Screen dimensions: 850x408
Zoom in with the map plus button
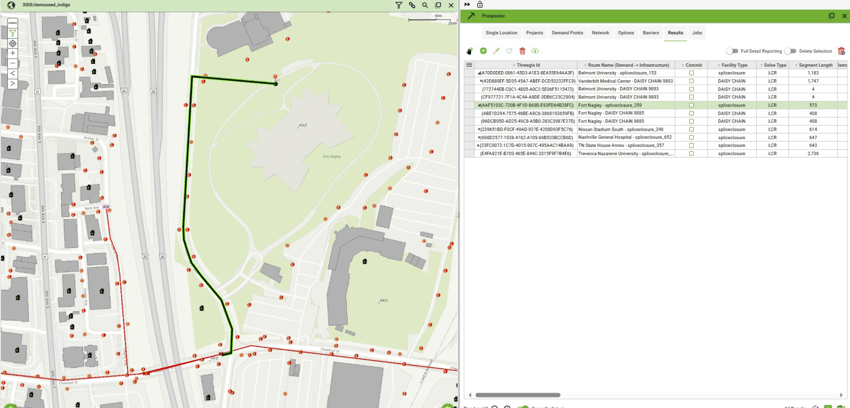coord(12,53)
